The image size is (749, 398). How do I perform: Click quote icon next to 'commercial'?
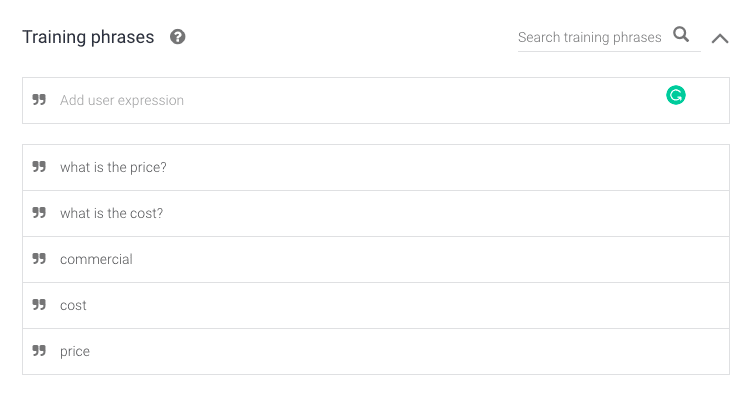tap(39, 258)
